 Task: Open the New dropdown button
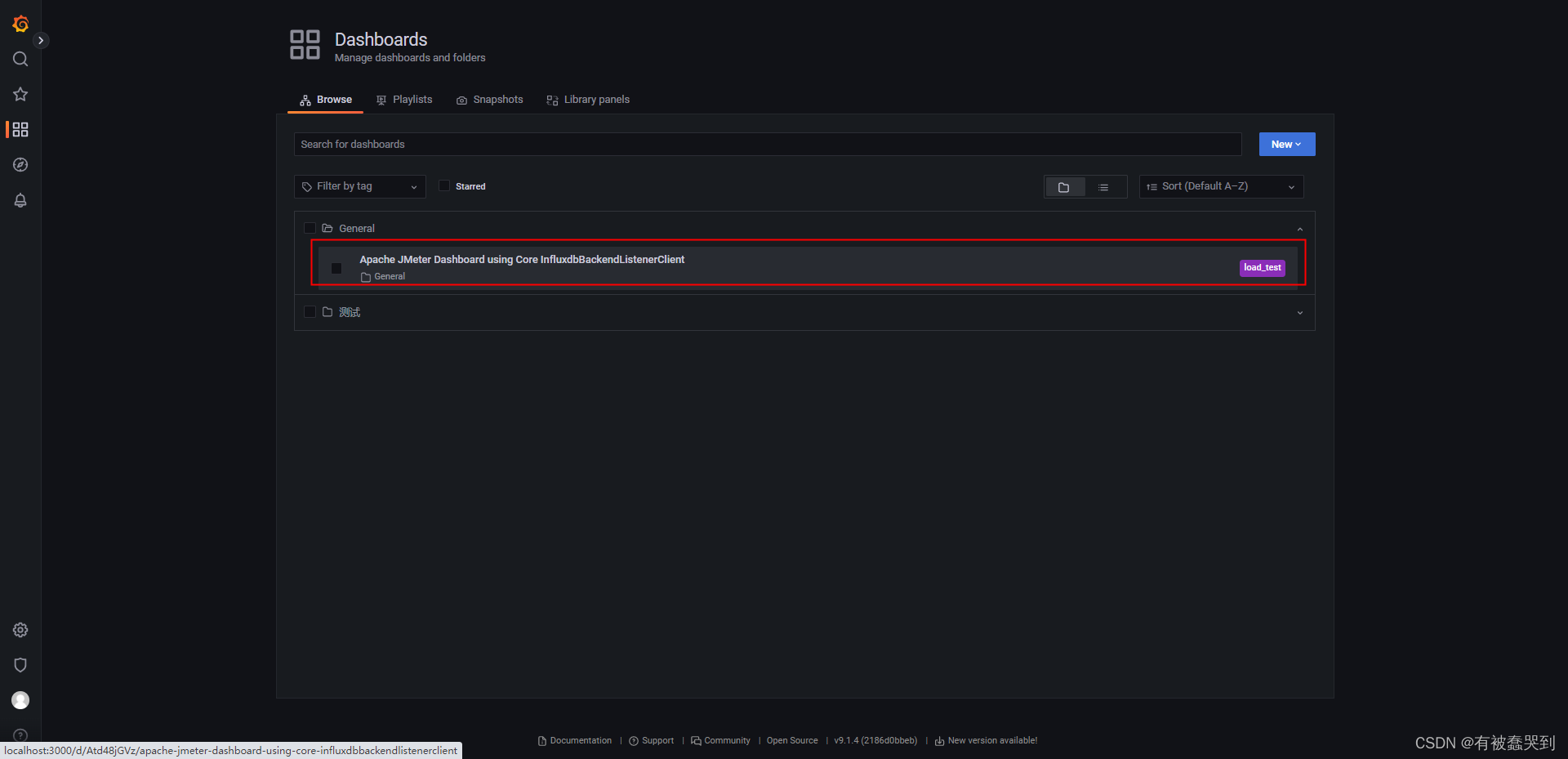(x=1286, y=144)
